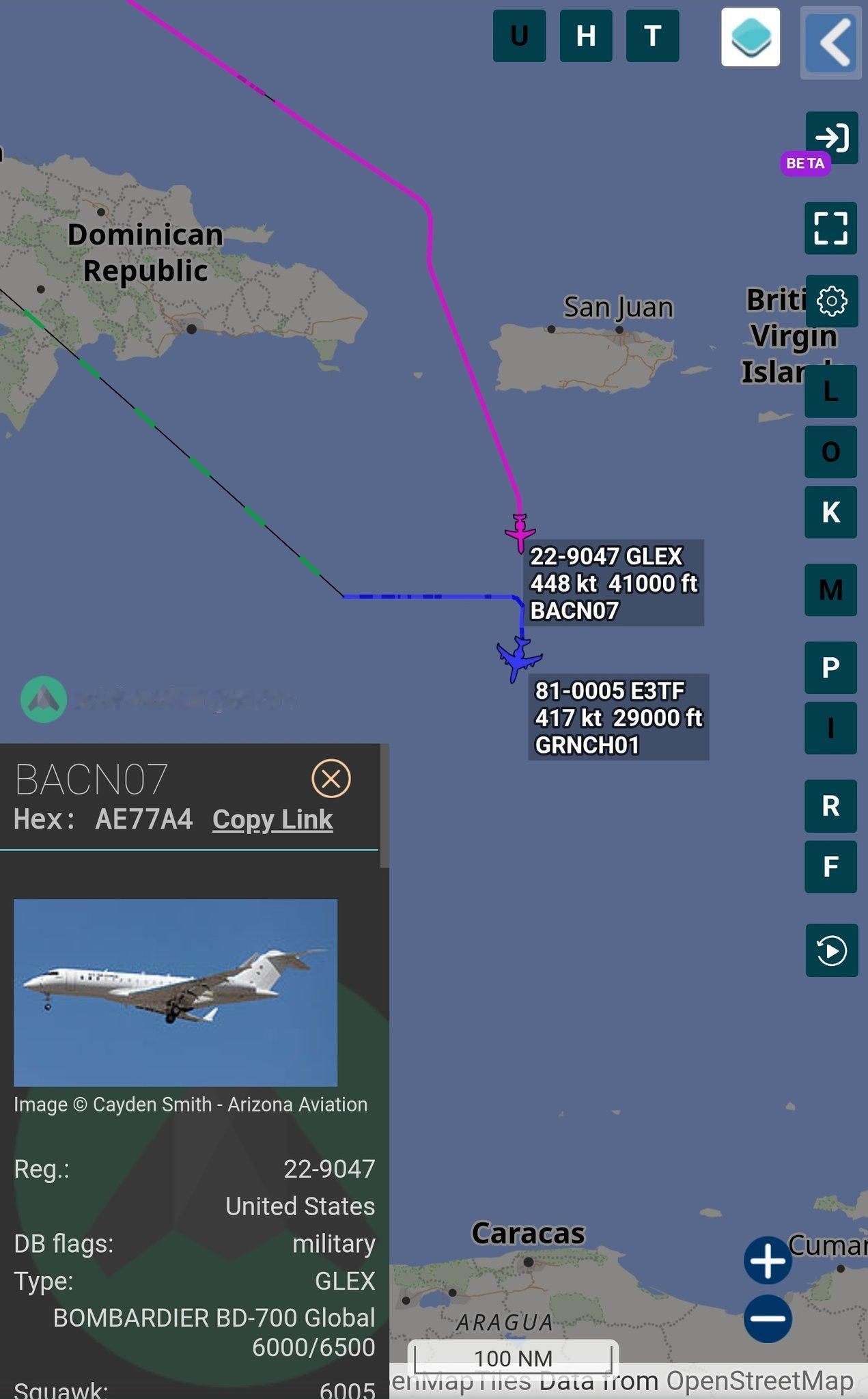This screenshot has width=868, height=1399.
Task: Click the Copy Link hyperlink
Action: (x=272, y=819)
